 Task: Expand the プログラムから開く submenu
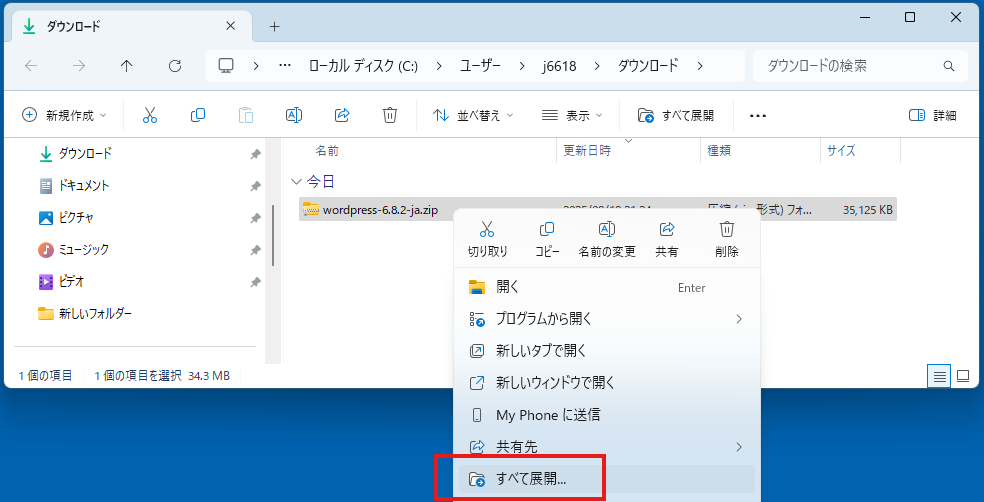point(739,319)
